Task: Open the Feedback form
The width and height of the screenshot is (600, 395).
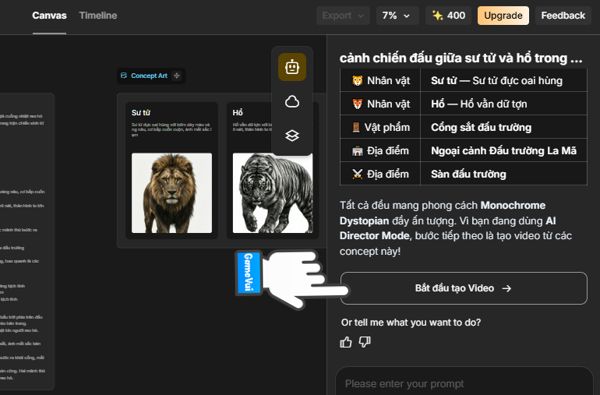Action: (563, 16)
